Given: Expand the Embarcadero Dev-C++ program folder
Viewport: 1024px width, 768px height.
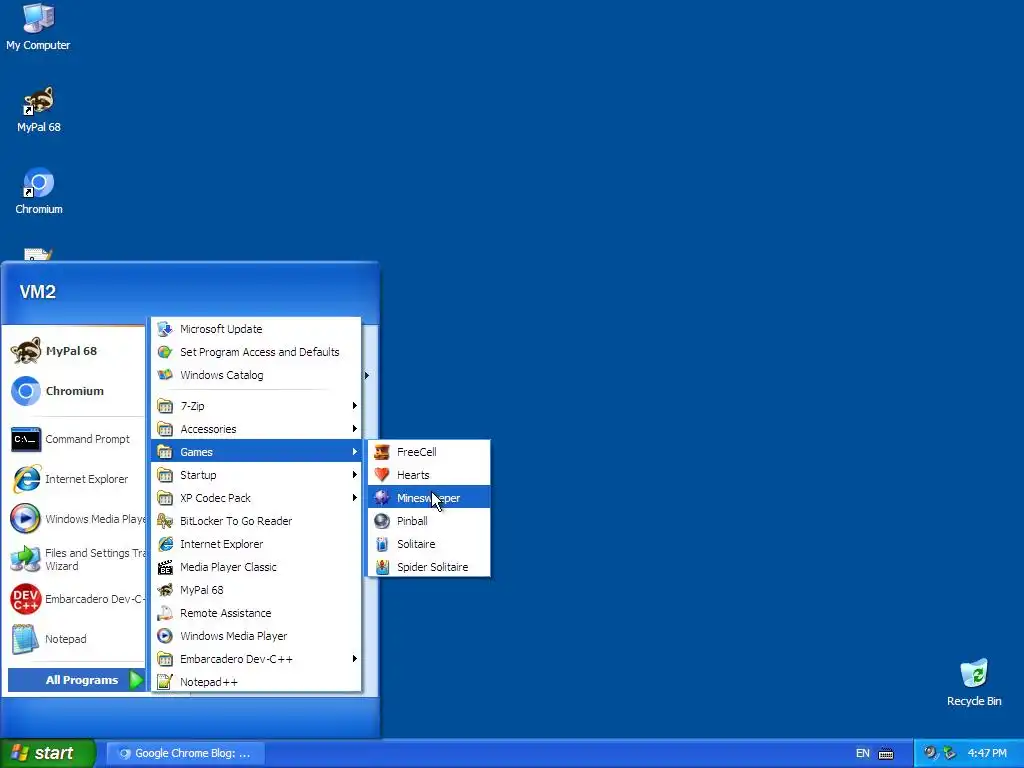Looking at the screenshot, I should [256, 659].
